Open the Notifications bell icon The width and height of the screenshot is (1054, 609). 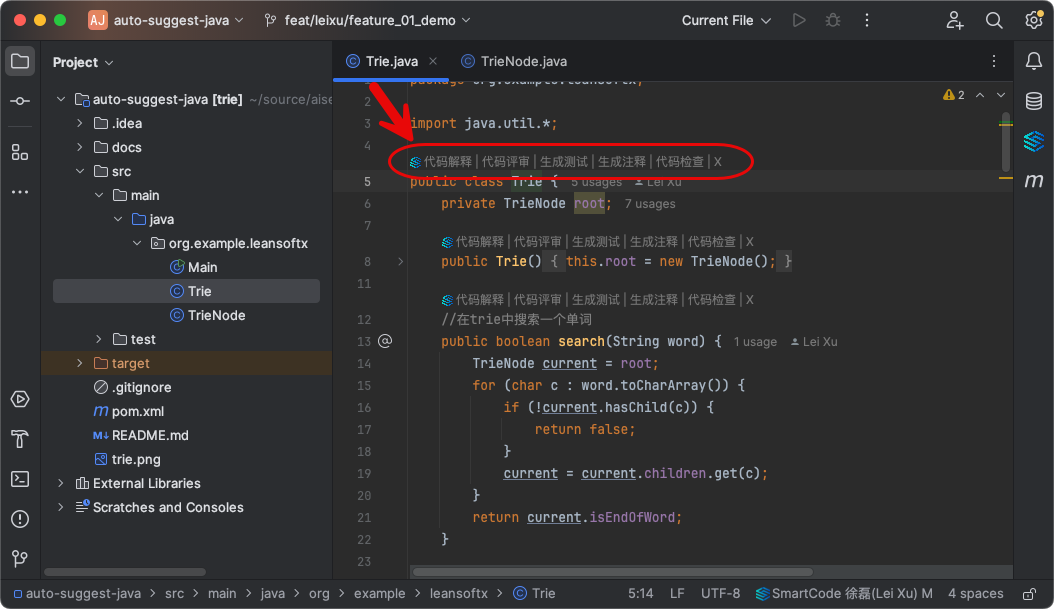[x=1034, y=61]
